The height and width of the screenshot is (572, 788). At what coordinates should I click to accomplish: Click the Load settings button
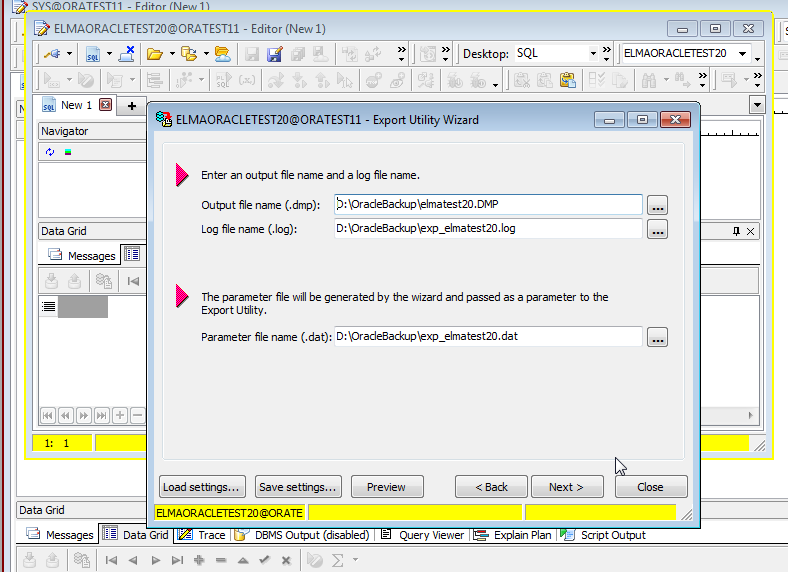(x=201, y=487)
